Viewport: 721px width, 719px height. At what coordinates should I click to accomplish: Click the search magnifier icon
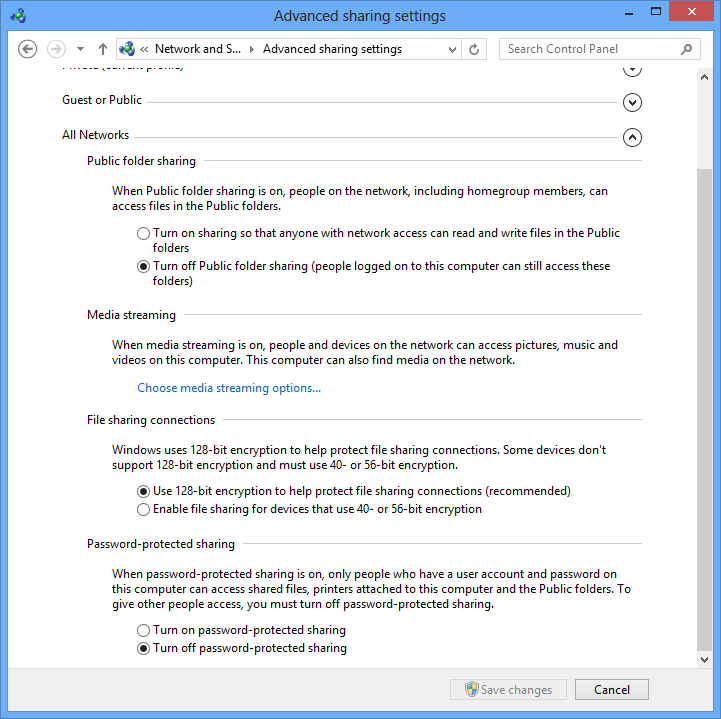pyautogui.click(x=687, y=49)
